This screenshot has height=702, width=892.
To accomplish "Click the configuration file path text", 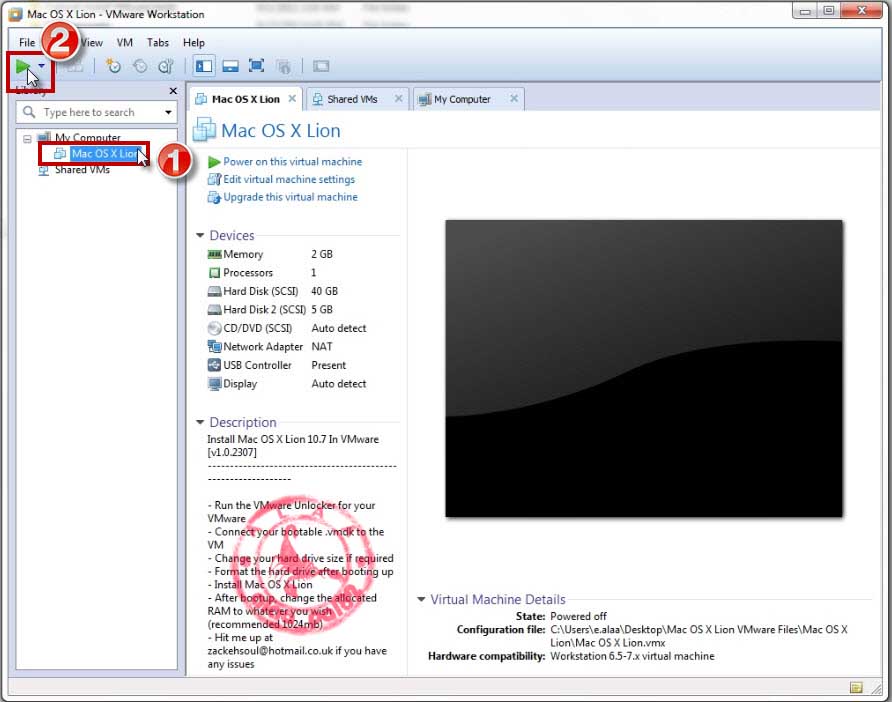I will 699,636.
